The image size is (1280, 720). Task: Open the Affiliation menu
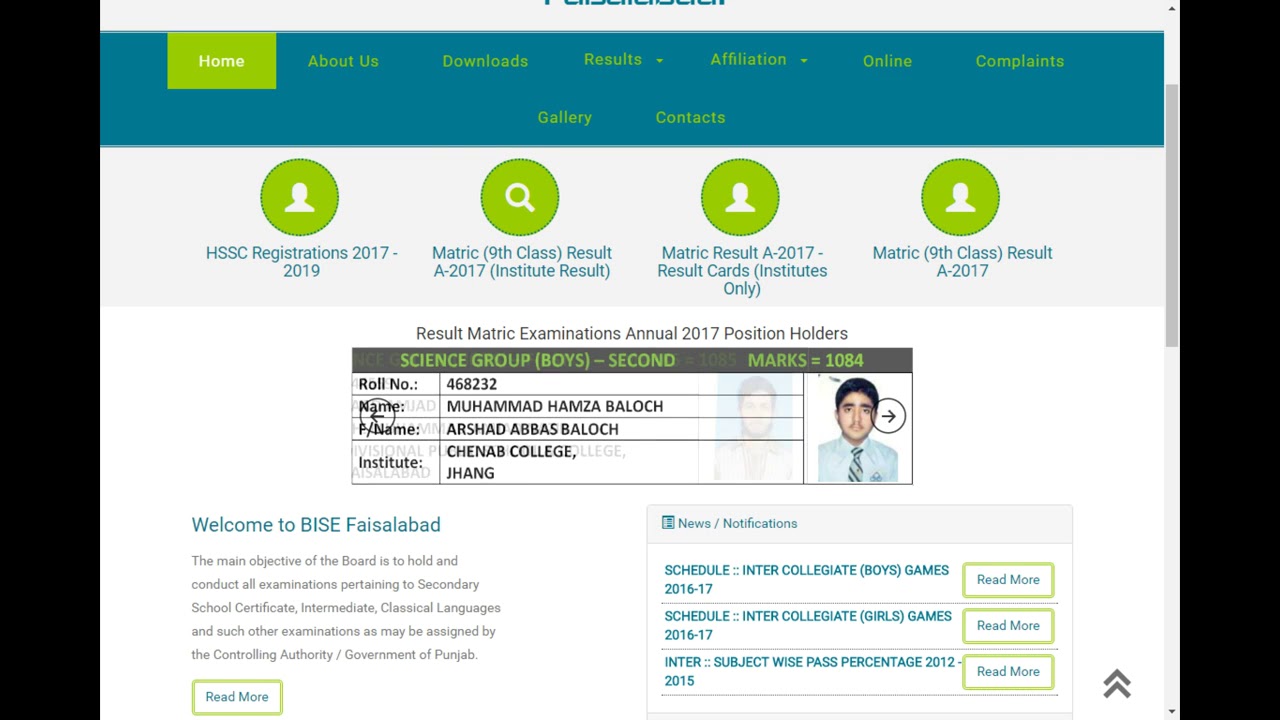(748, 60)
